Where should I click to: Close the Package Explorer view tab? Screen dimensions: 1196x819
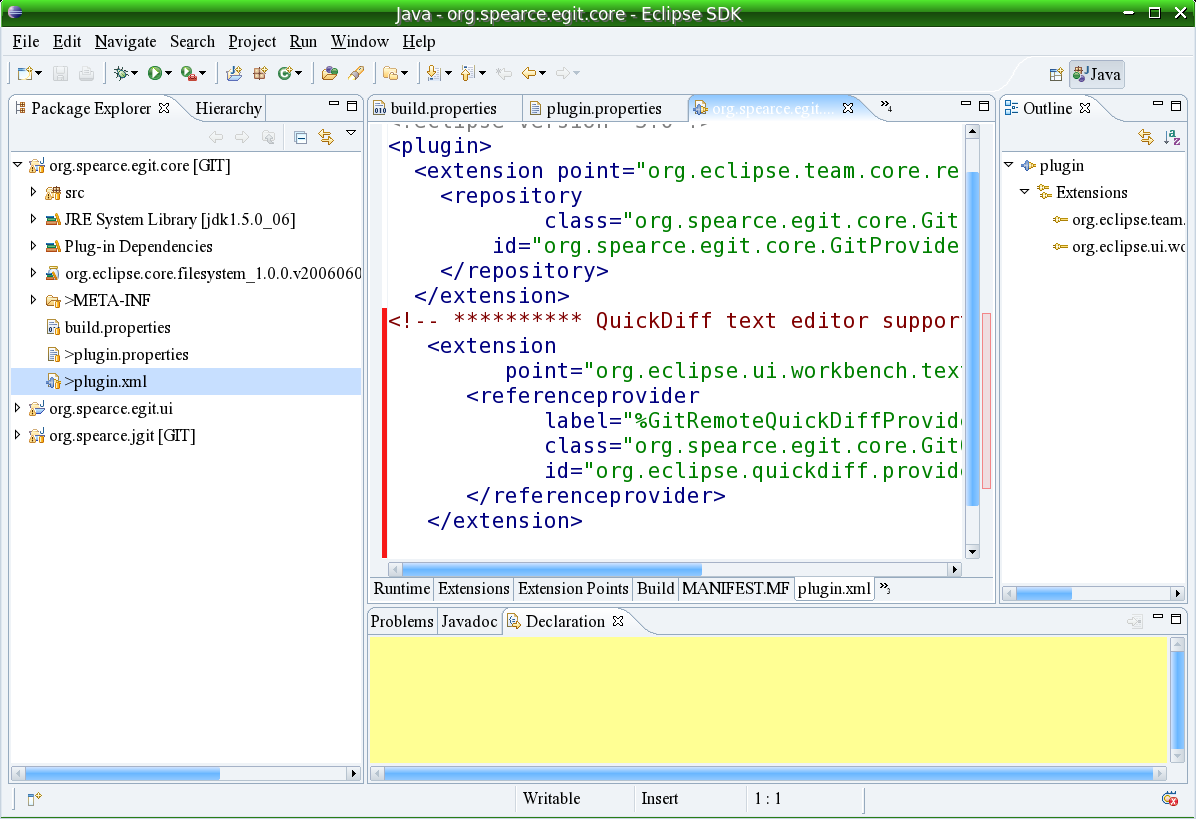pyautogui.click(x=164, y=108)
